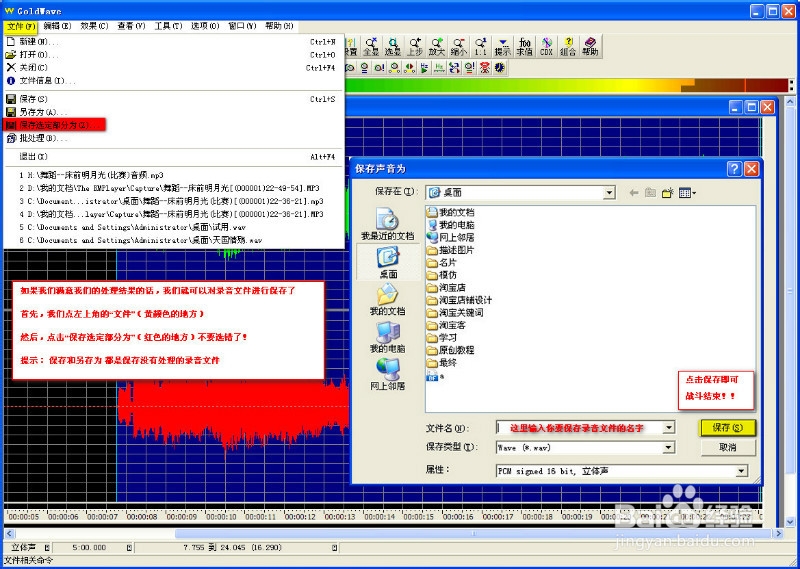Choose 批处理 in the file menu
This screenshot has height=569, width=800.
click(x=173, y=138)
